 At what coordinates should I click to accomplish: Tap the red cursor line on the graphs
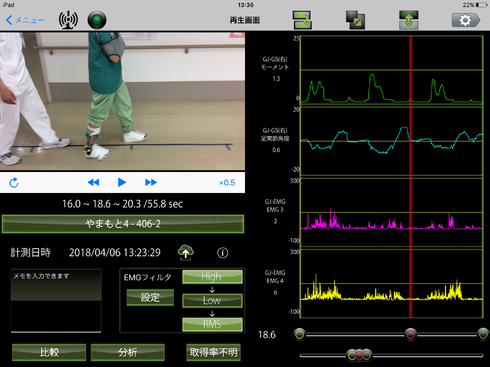(411, 177)
